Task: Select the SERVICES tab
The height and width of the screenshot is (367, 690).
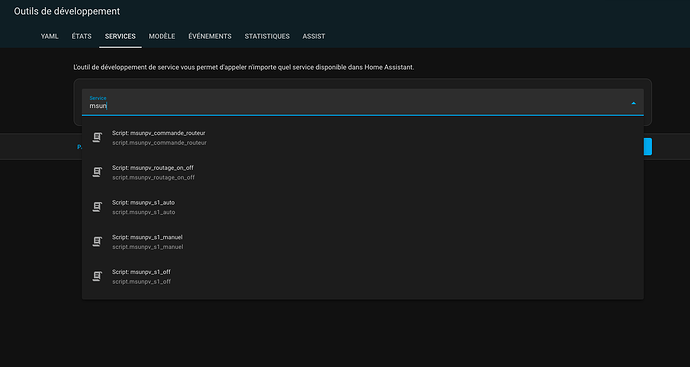Action: 120,37
